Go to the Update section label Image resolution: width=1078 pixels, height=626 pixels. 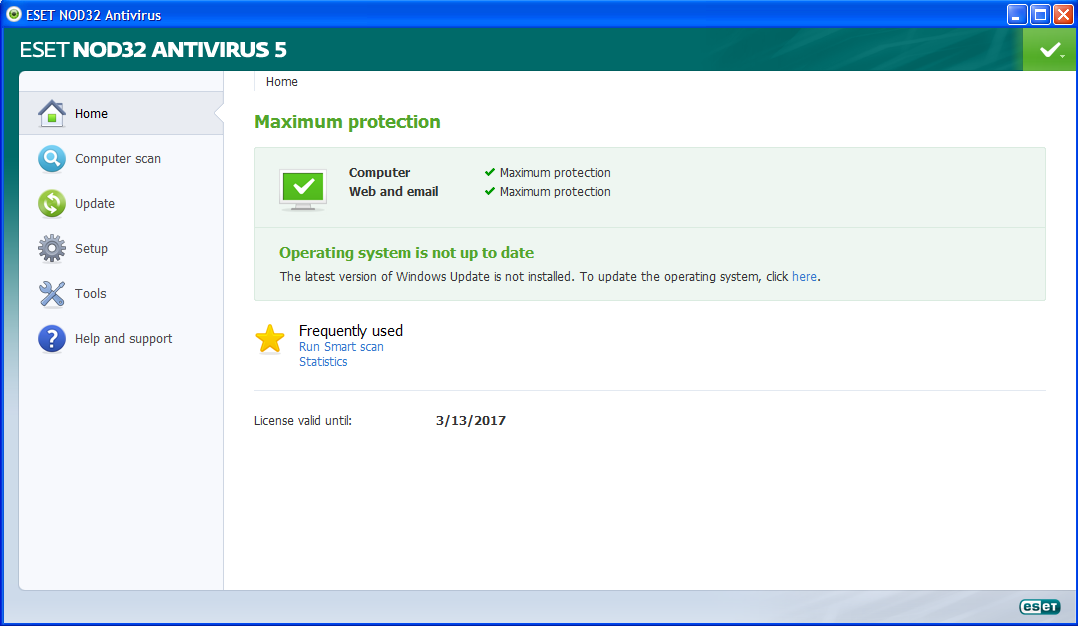(x=95, y=203)
